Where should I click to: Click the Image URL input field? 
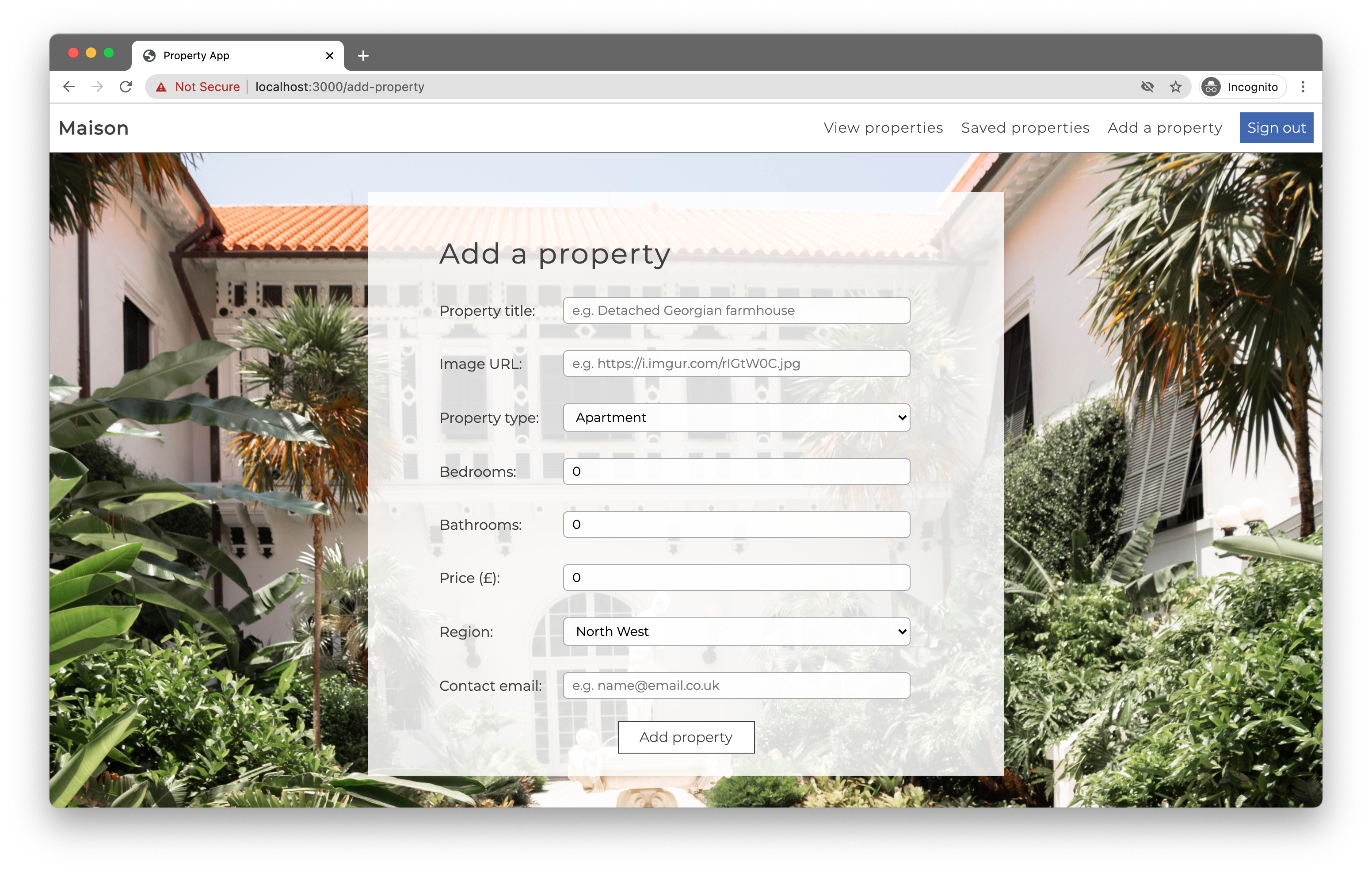[735, 363]
